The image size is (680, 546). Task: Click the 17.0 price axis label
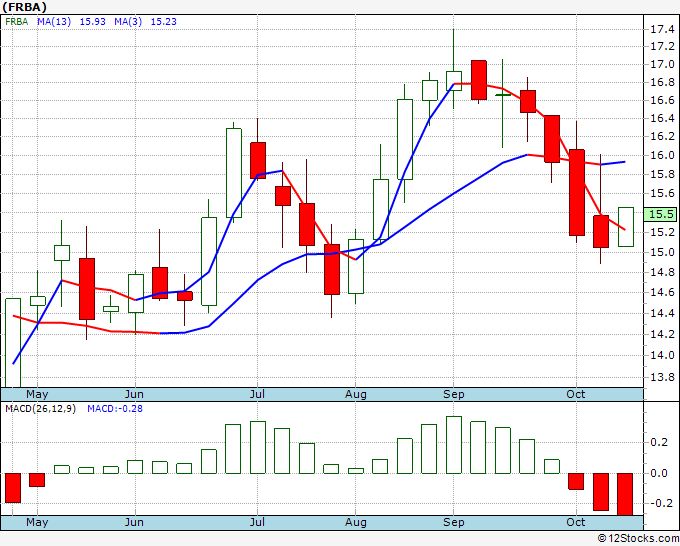coord(662,65)
